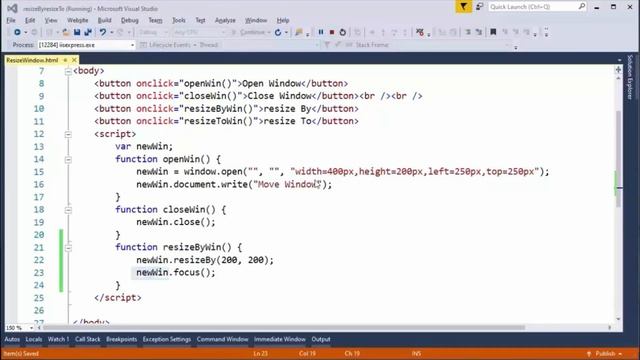Image resolution: width=640 pixels, height=360 pixels.
Task: Click the Ln 23 status bar entry
Action: point(260,353)
